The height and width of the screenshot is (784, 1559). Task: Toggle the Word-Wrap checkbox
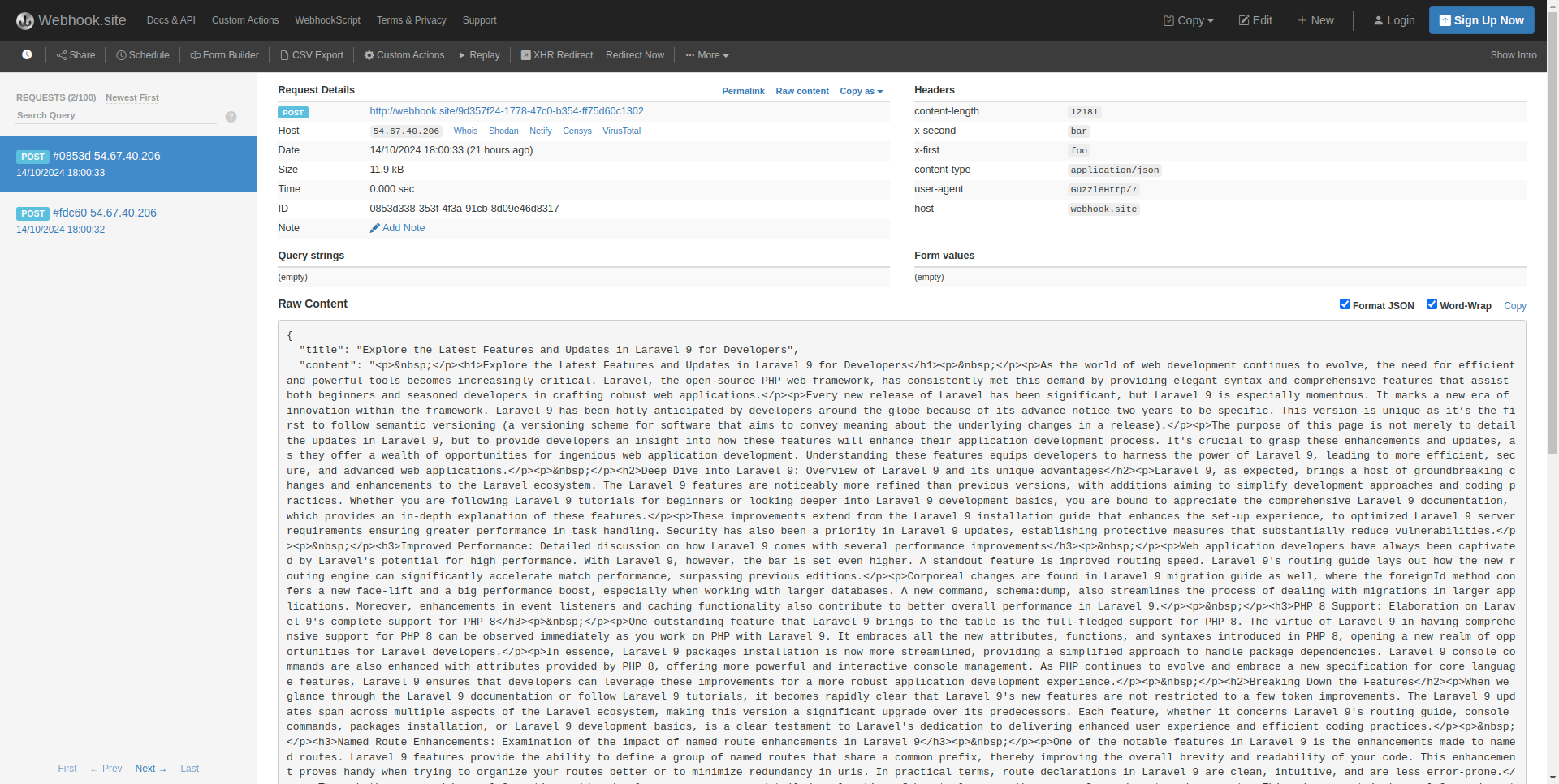point(1432,304)
